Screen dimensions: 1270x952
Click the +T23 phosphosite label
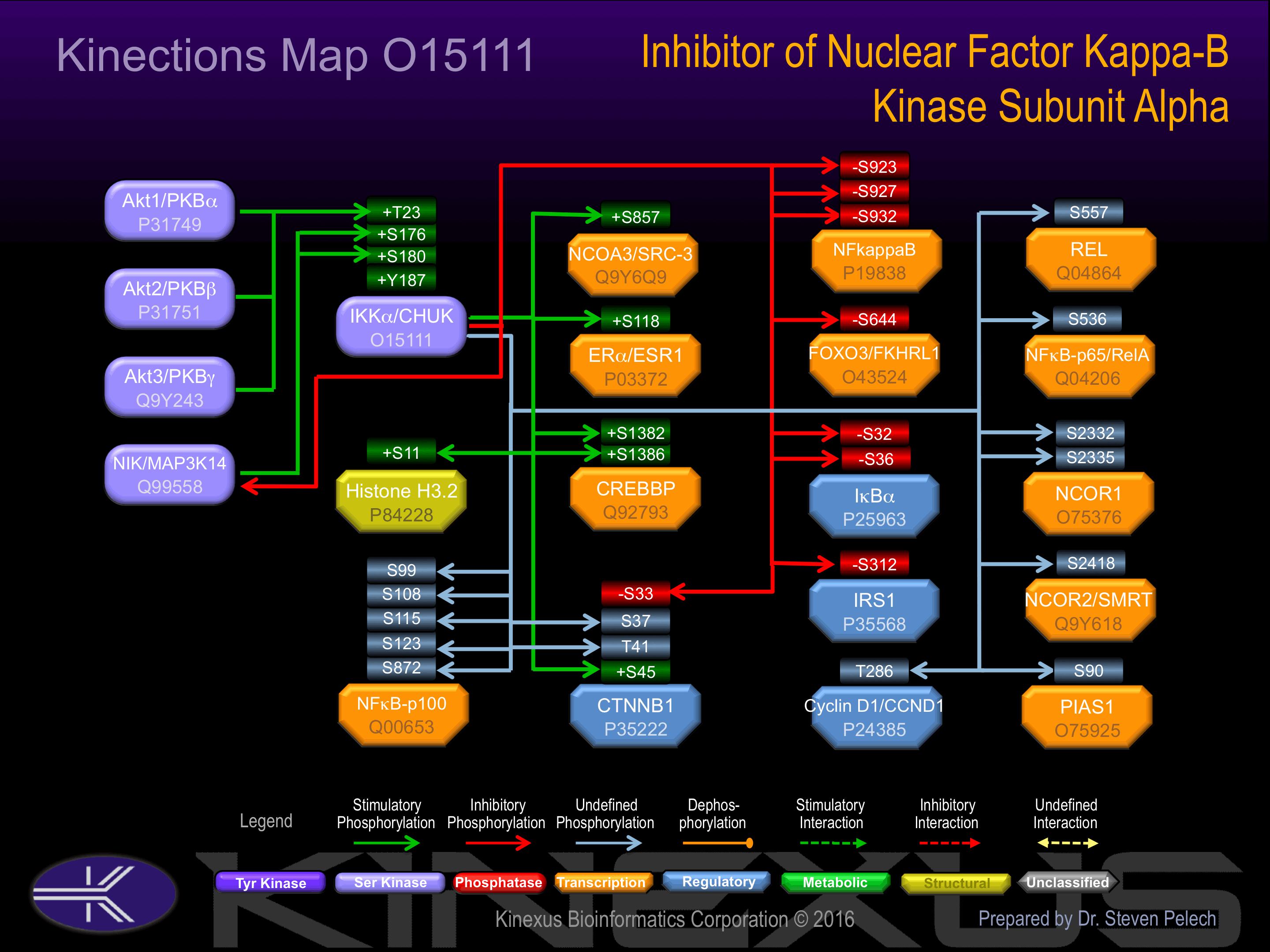point(401,212)
